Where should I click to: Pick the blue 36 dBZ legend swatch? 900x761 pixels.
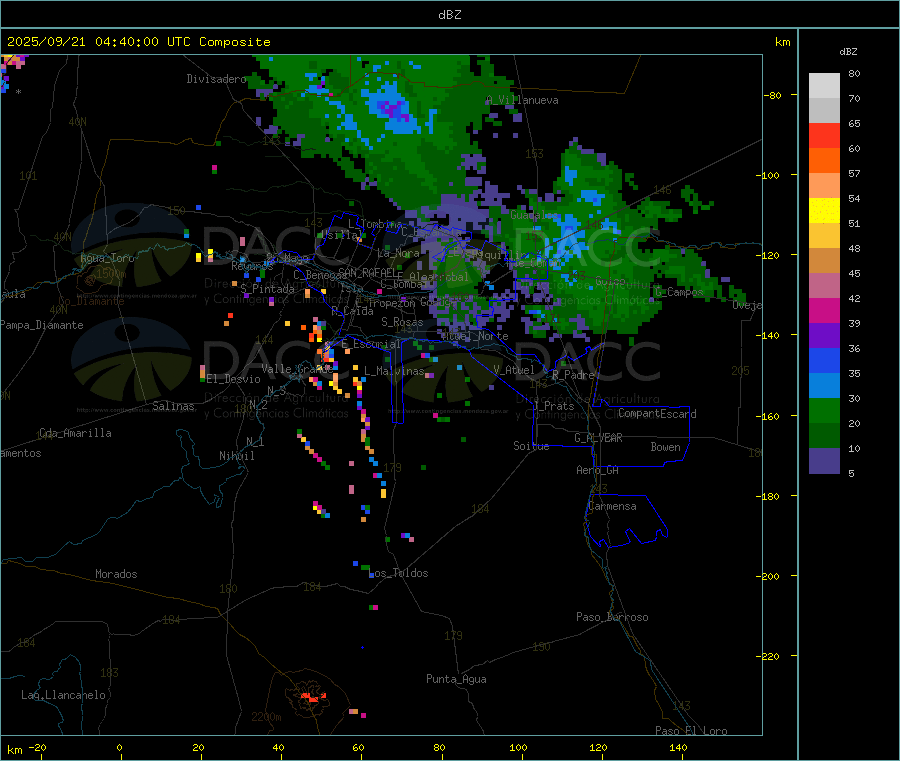coord(824,360)
